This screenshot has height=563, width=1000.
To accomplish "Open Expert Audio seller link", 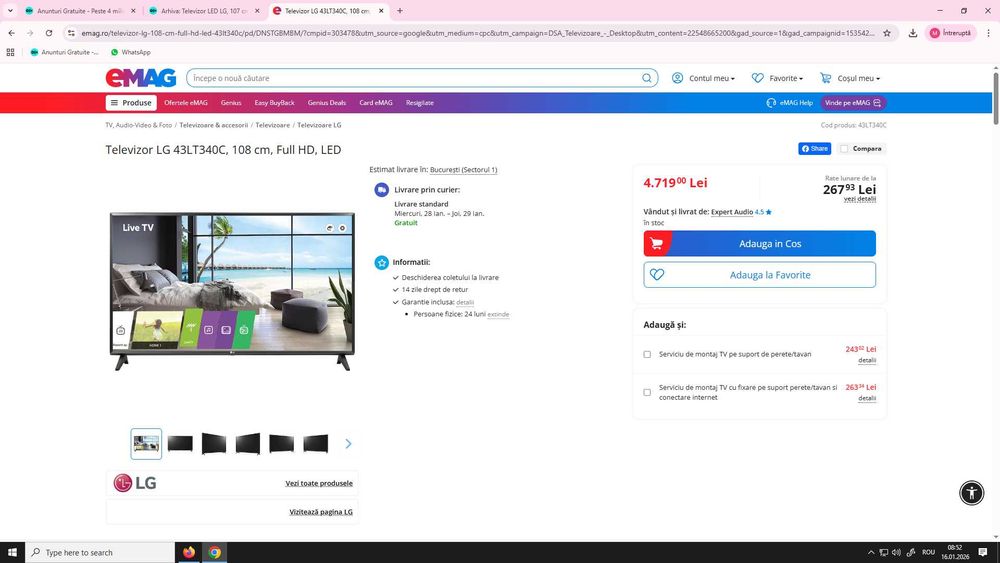I will (x=732, y=212).
